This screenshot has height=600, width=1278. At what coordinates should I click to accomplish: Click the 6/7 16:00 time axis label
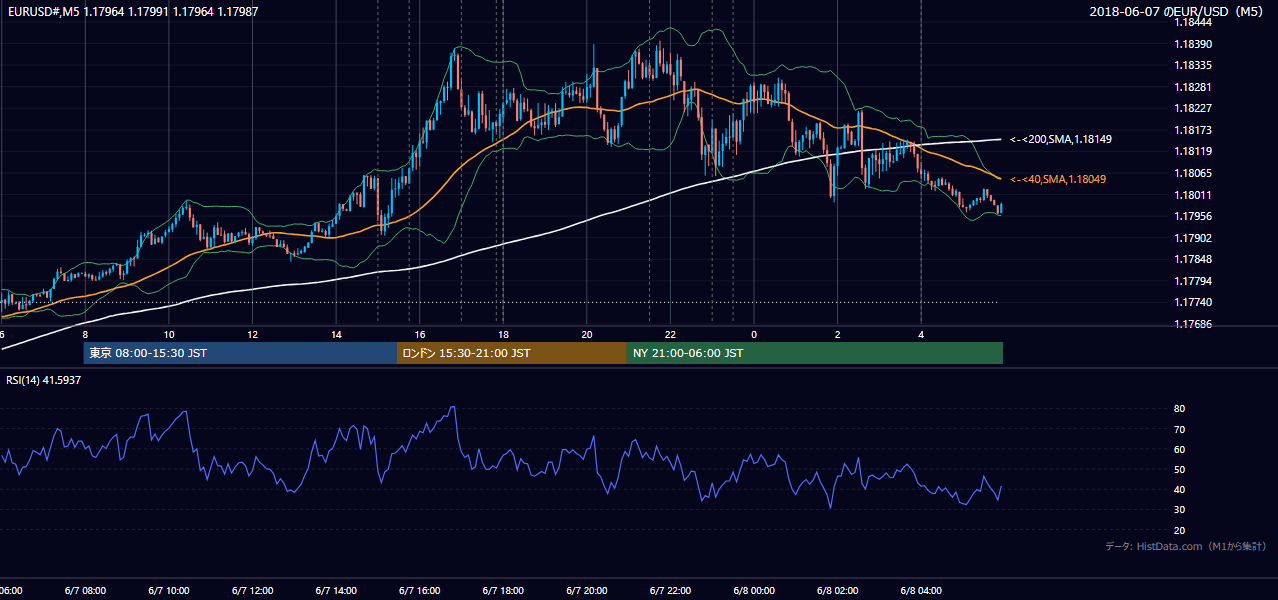pos(420,591)
